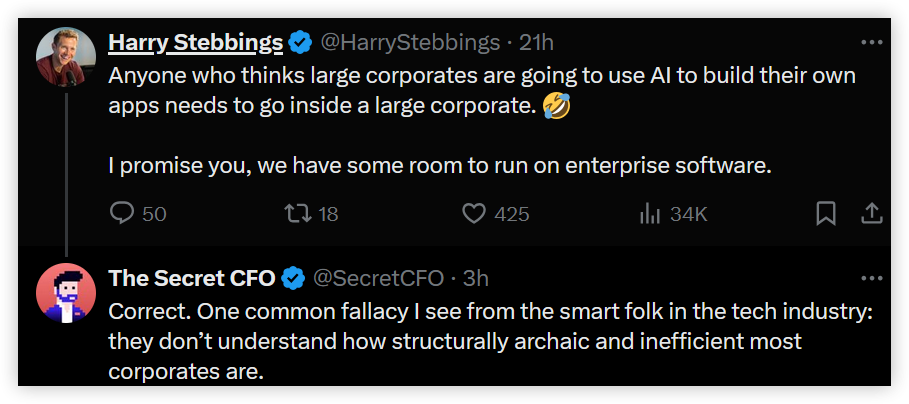Repost Harry Stebbings' tweet

(299, 213)
